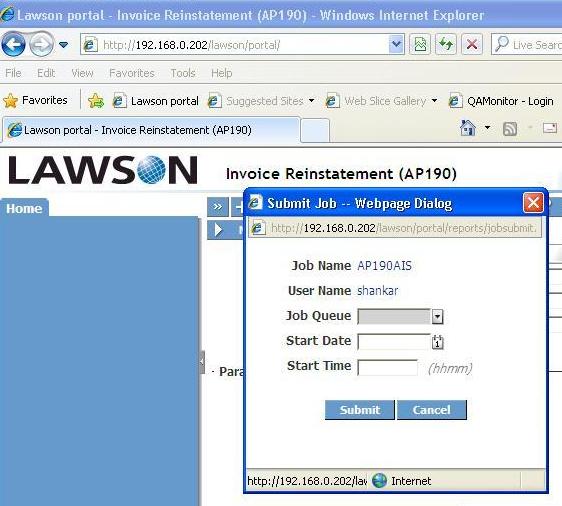Click the Compatibility View broken page icon
Image resolution: width=562 pixels, height=506 pixels.
point(420,44)
